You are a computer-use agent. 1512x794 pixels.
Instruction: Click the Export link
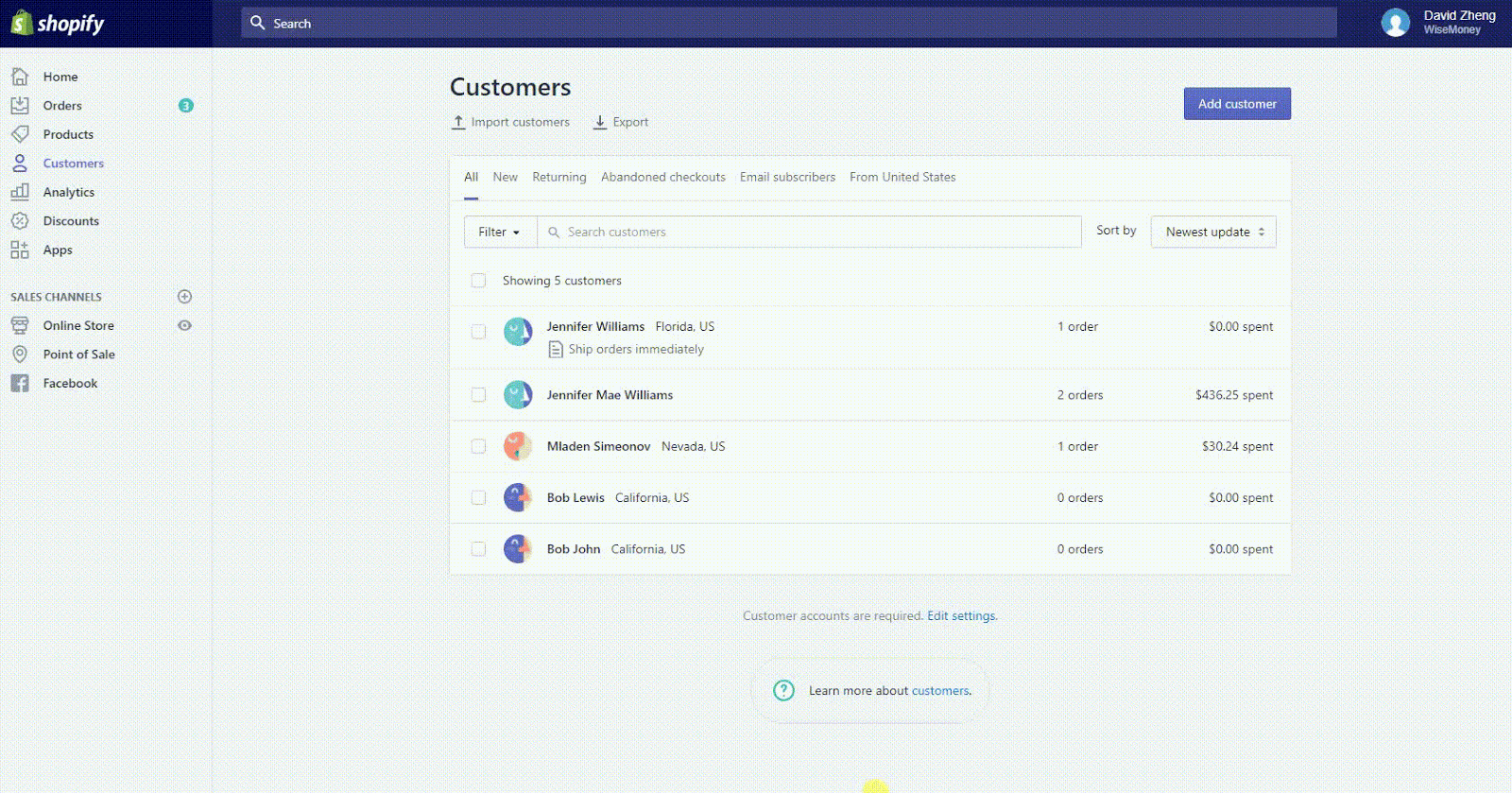coord(630,122)
